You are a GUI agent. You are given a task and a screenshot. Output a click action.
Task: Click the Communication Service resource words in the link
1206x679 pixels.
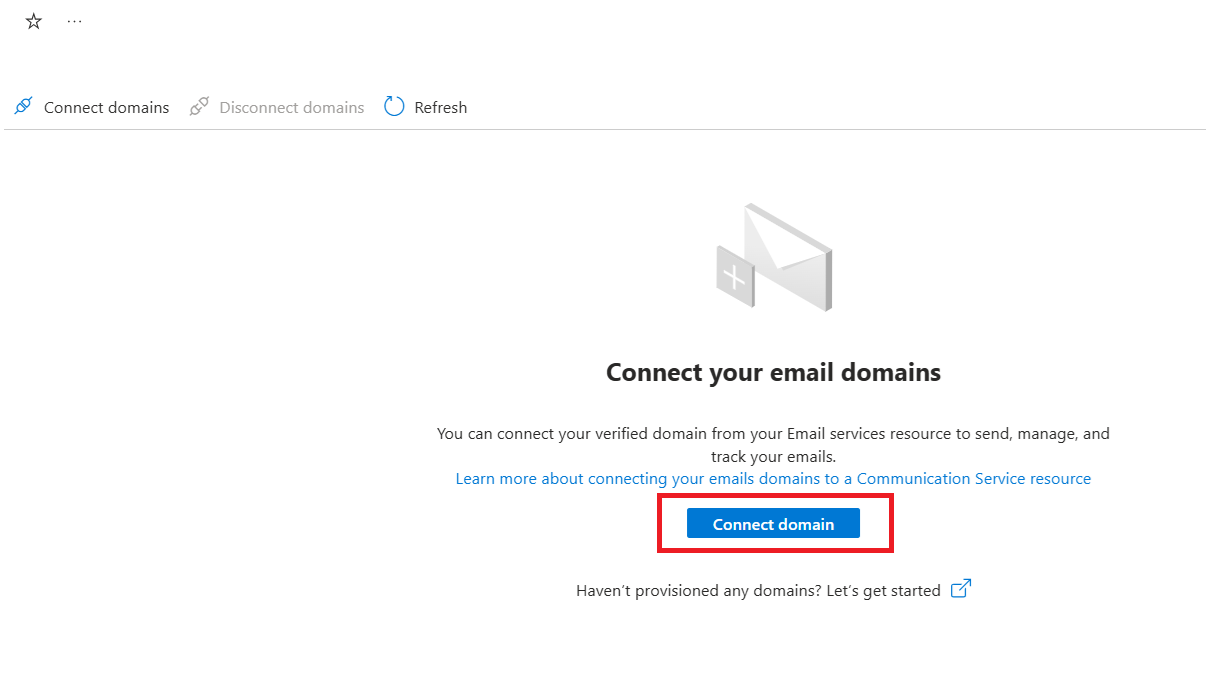(x=973, y=479)
